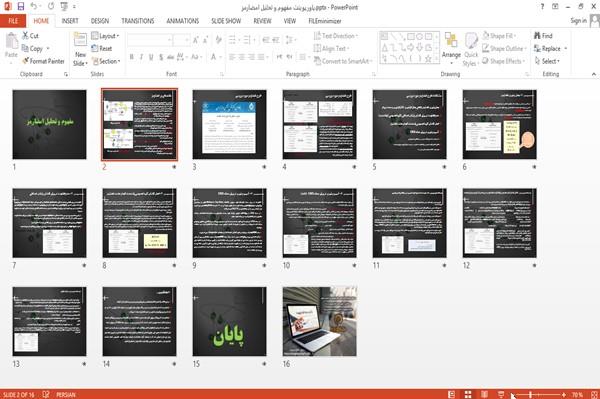This screenshot has width=600, height=399.
Task: Click the zoom slider handle
Action: (x=530, y=394)
